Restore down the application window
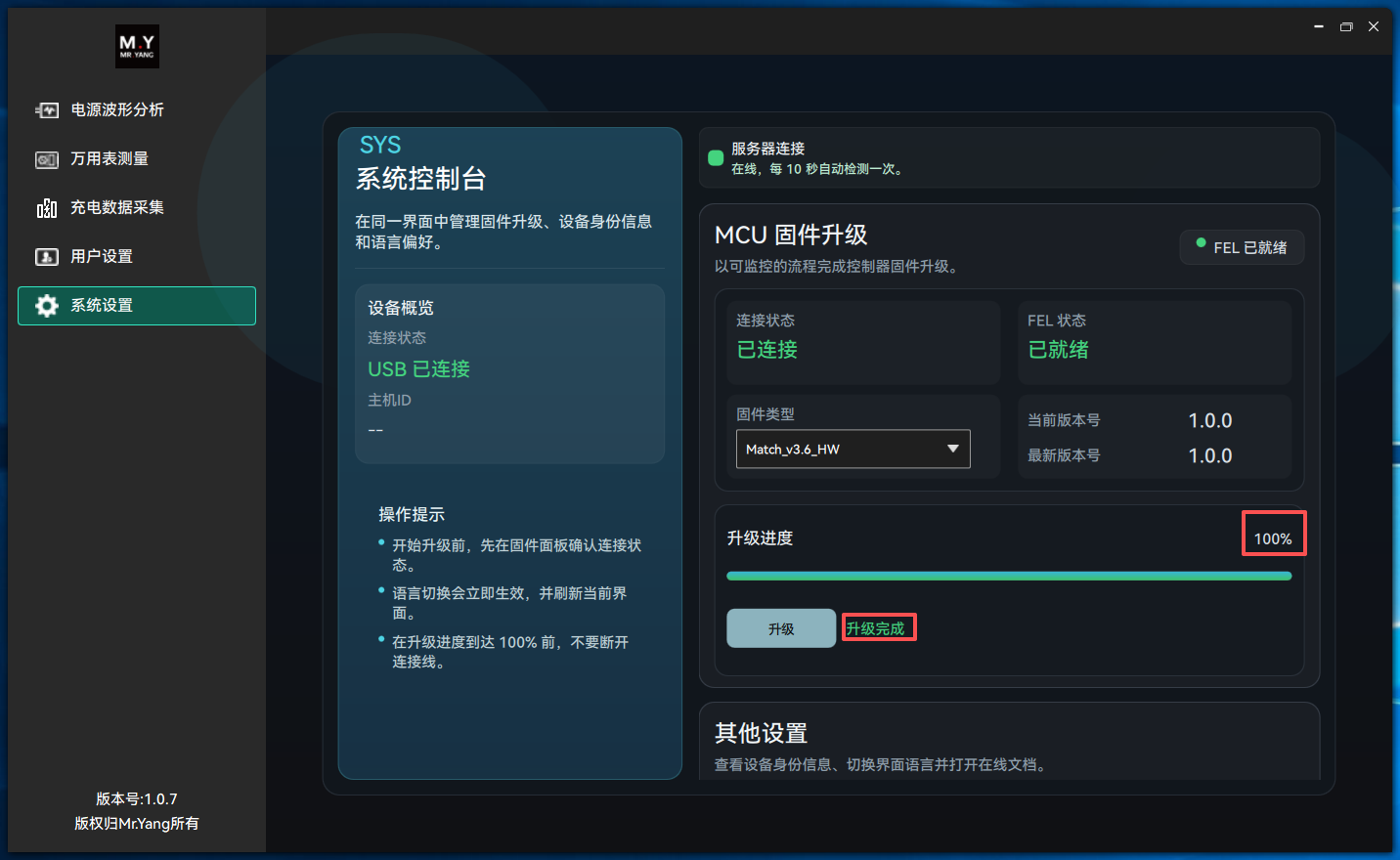1400x860 pixels. [1346, 26]
